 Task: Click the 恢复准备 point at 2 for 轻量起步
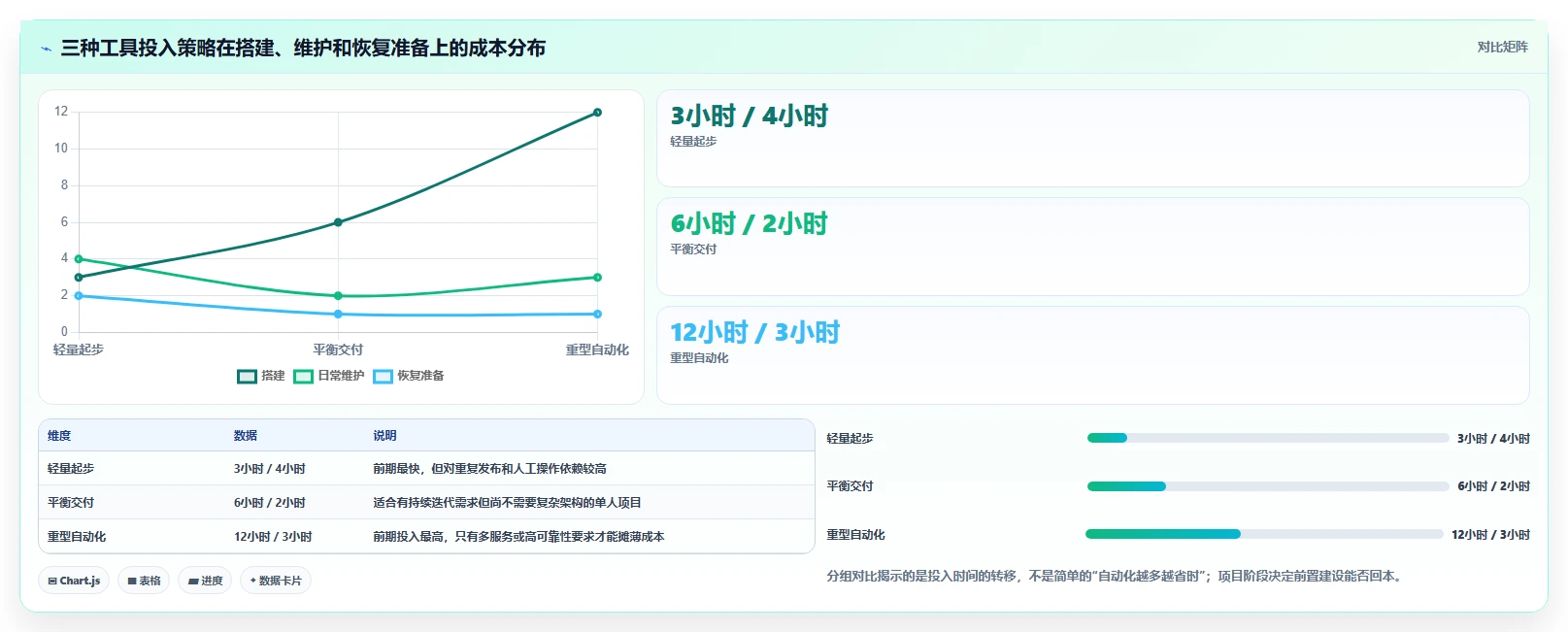[79, 296]
